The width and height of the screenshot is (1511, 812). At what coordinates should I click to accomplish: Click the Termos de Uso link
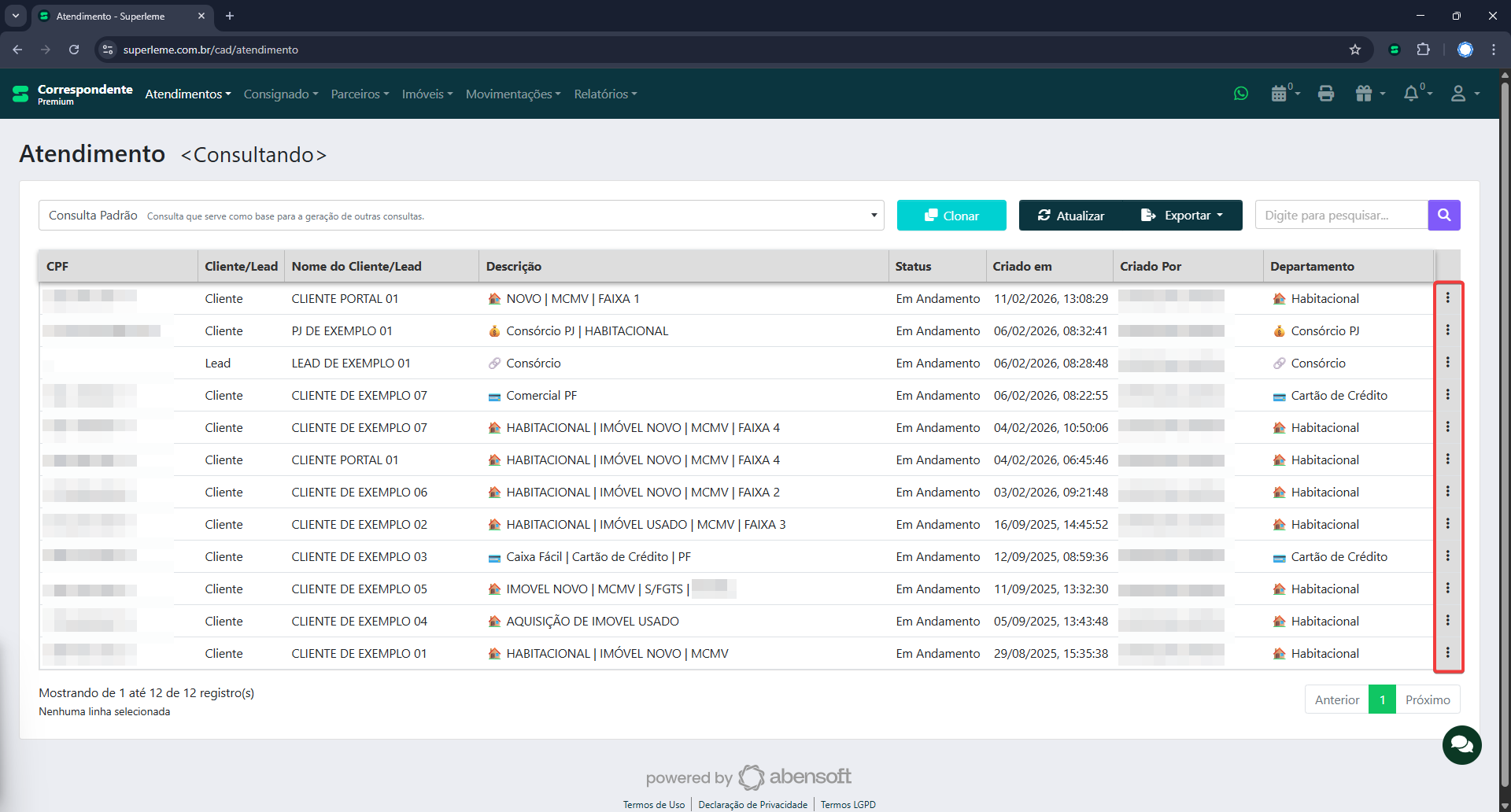point(654,804)
